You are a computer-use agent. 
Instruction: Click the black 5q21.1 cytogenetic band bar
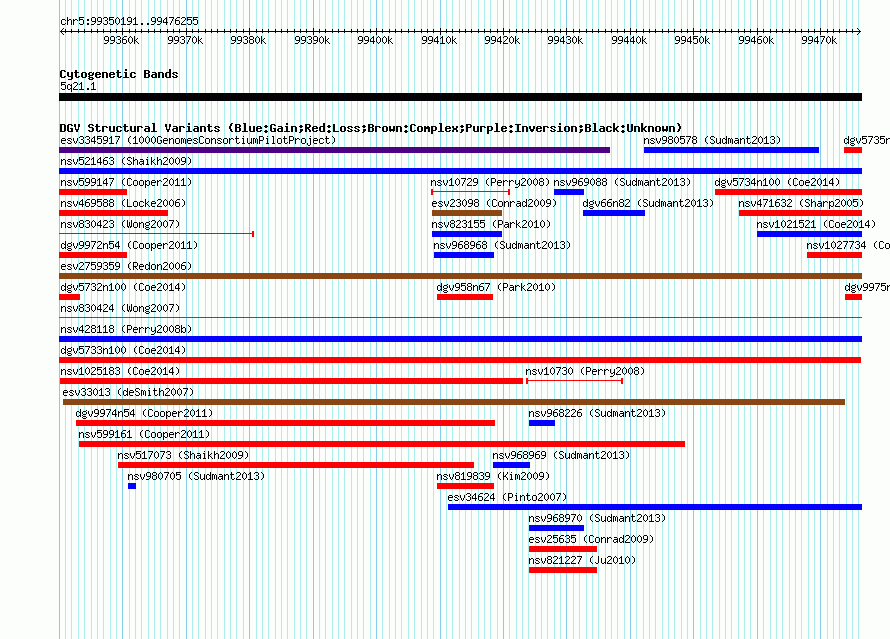460,97
